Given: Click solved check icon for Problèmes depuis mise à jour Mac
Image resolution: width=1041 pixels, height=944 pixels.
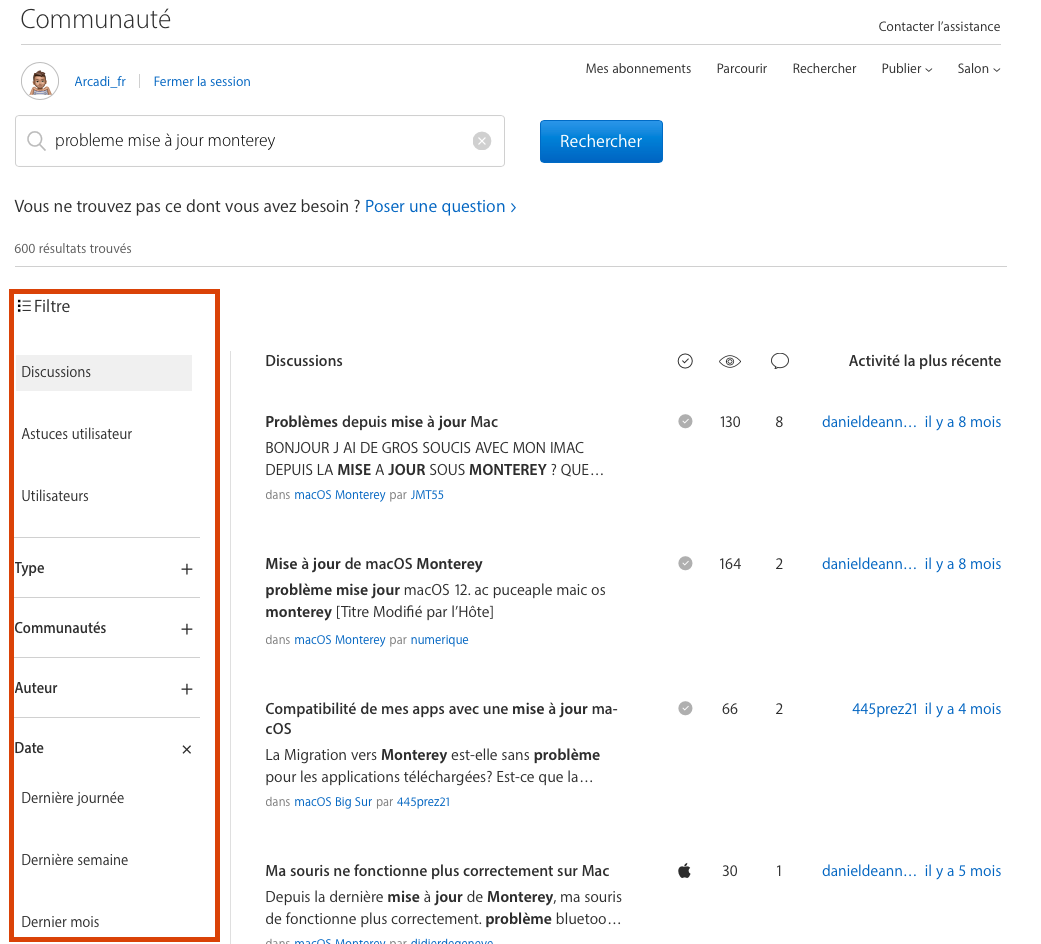Looking at the screenshot, I should (685, 422).
